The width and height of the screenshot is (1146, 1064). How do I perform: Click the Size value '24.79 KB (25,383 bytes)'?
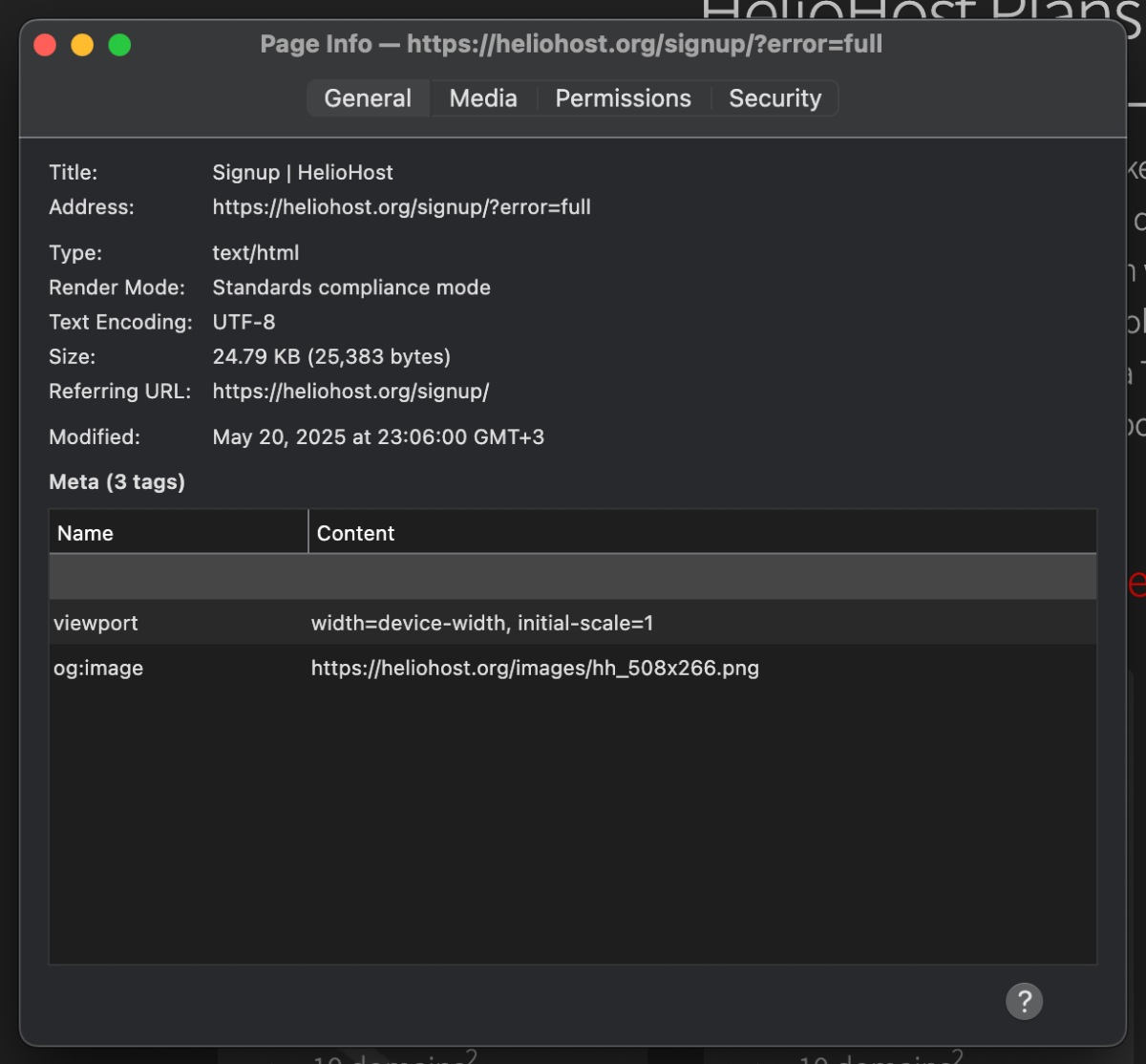pos(331,356)
